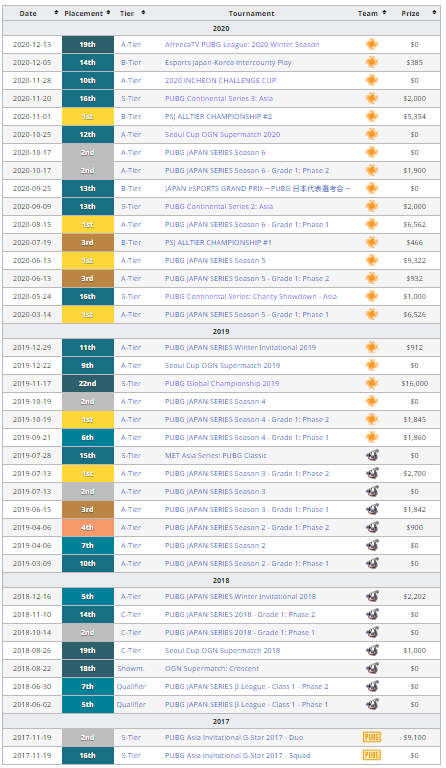The height and width of the screenshot is (768, 446).
Task: Click the $5,354 prize value
Action: coord(415,117)
